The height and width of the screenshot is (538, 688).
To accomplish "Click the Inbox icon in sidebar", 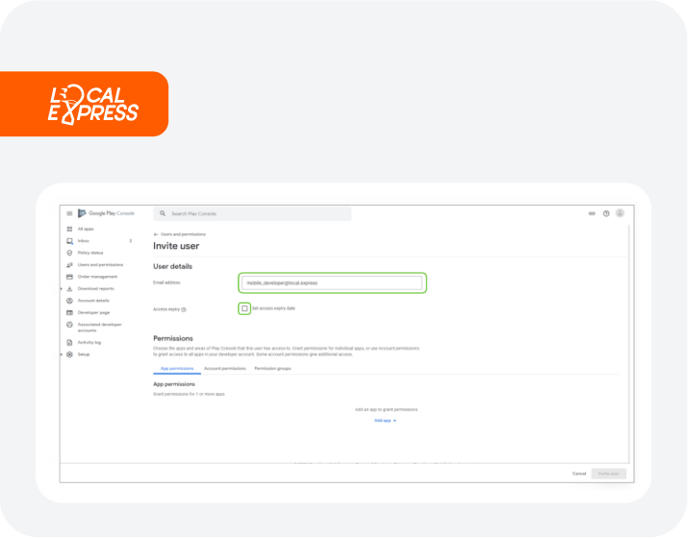I will click(x=69, y=241).
